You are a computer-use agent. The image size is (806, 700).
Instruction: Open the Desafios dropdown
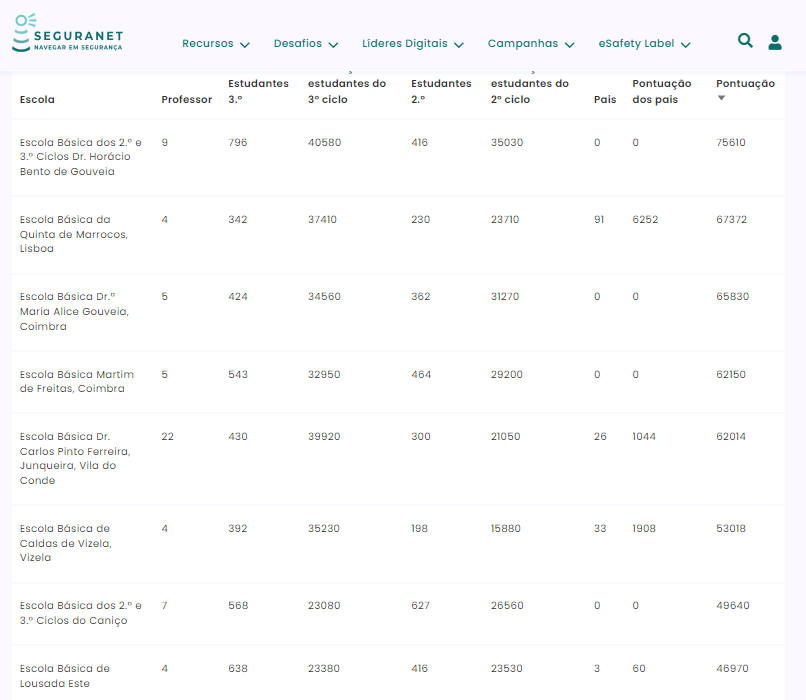[306, 44]
